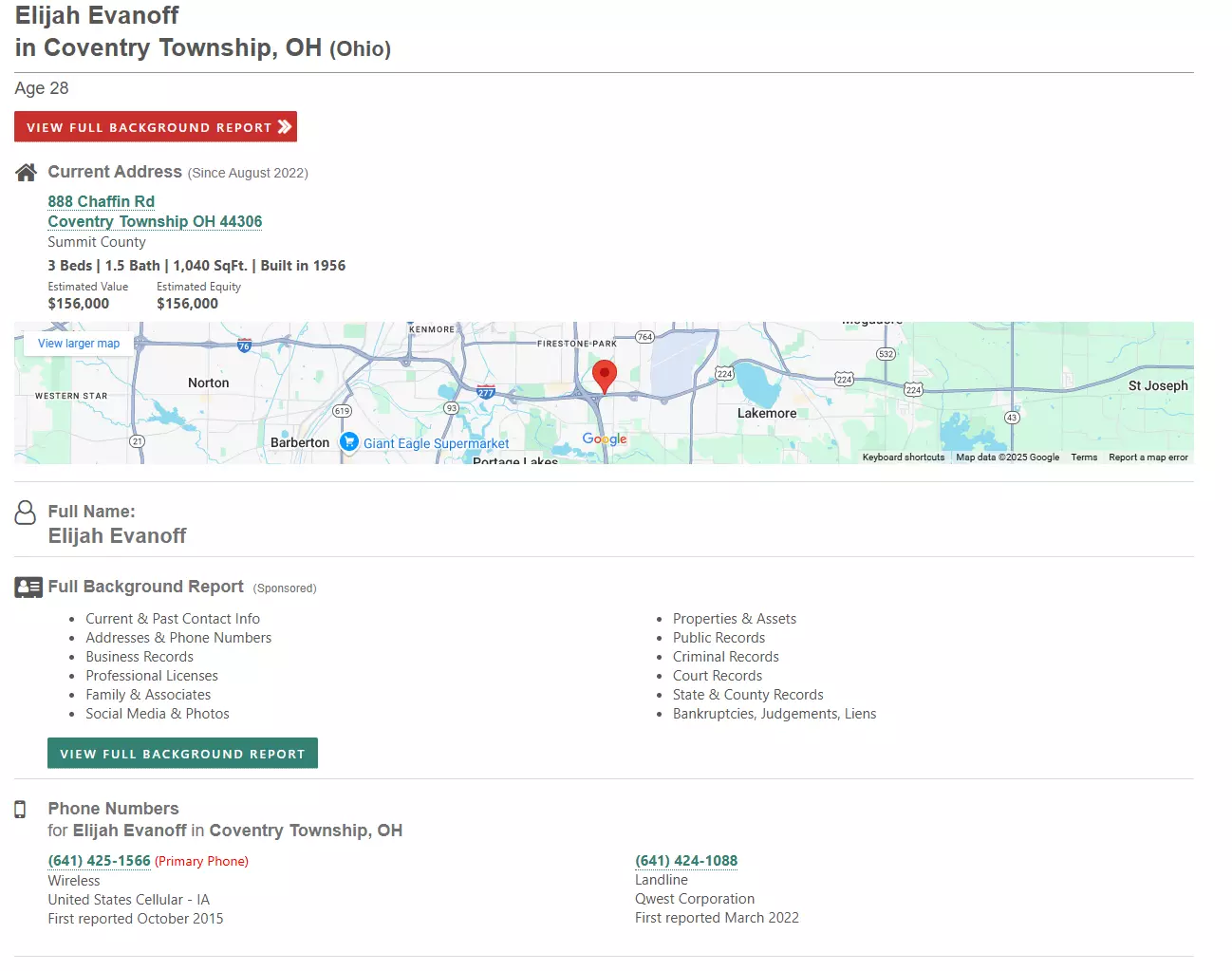Click the Kenmore label on the map
The height and width of the screenshot is (971, 1232).
tap(432, 329)
